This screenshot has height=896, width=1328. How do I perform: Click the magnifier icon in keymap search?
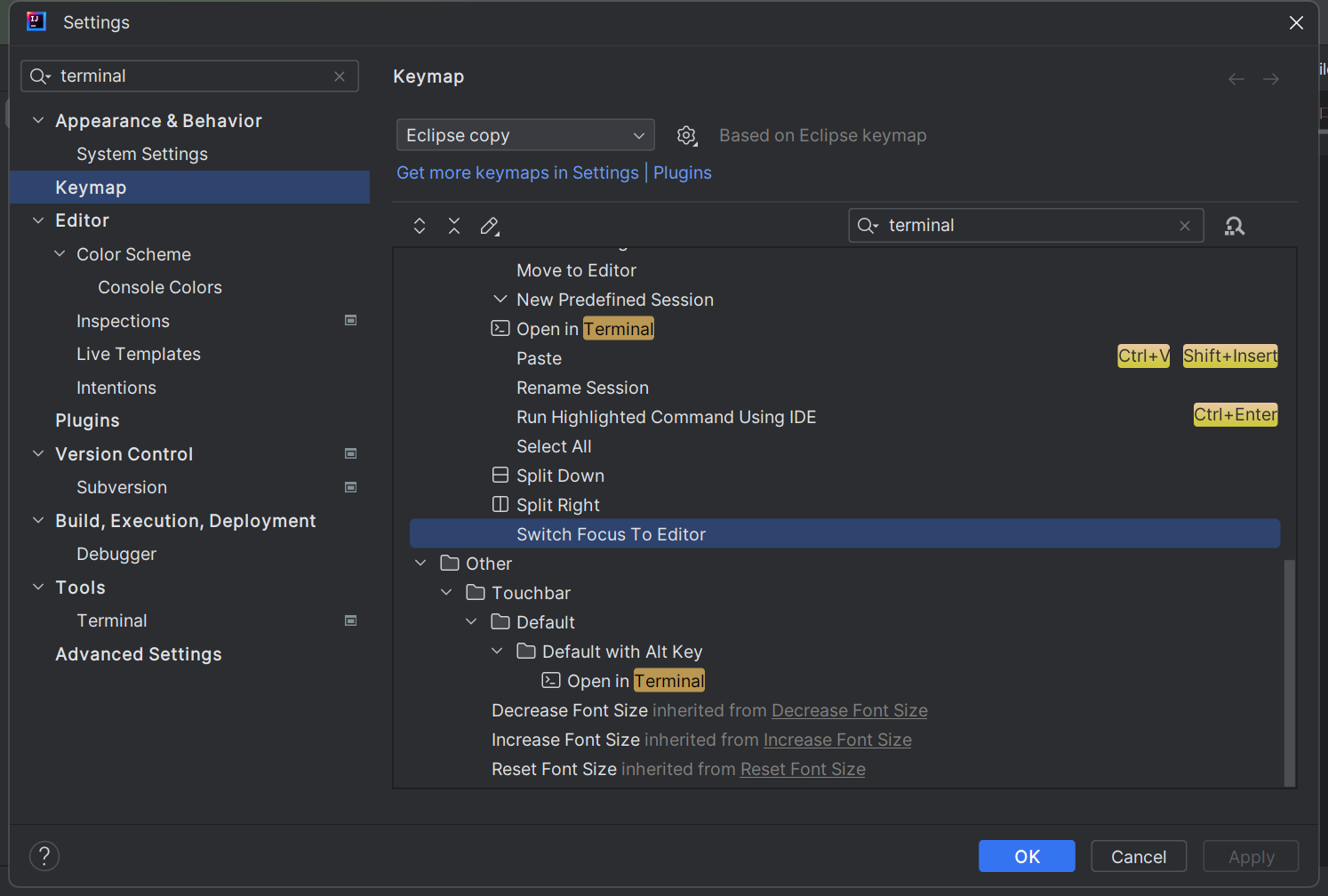pos(868,226)
